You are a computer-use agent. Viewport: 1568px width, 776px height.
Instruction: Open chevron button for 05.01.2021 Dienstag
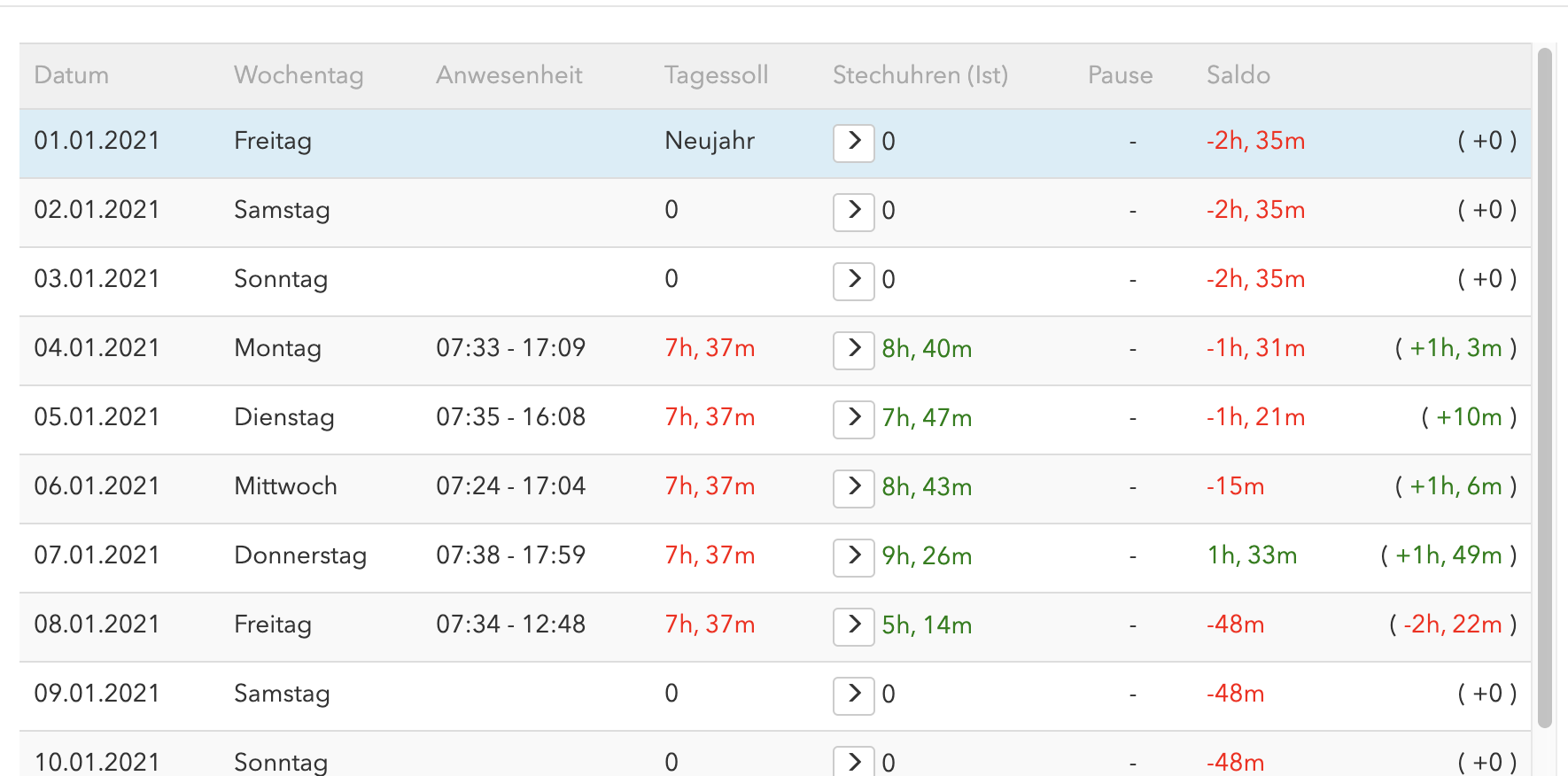click(854, 419)
